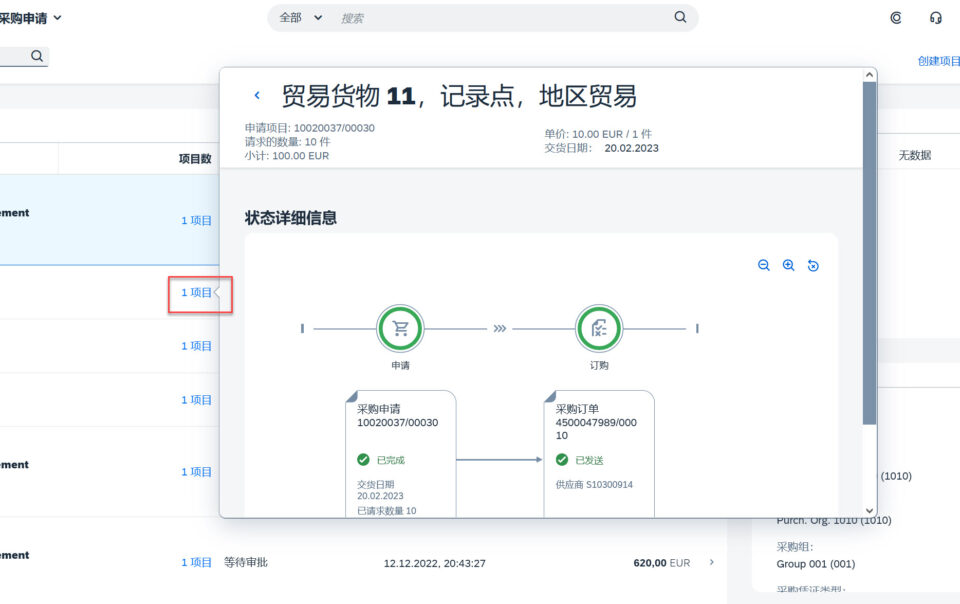Click the green 已发送 status check icon
The width and height of the screenshot is (960, 604).
561,460
